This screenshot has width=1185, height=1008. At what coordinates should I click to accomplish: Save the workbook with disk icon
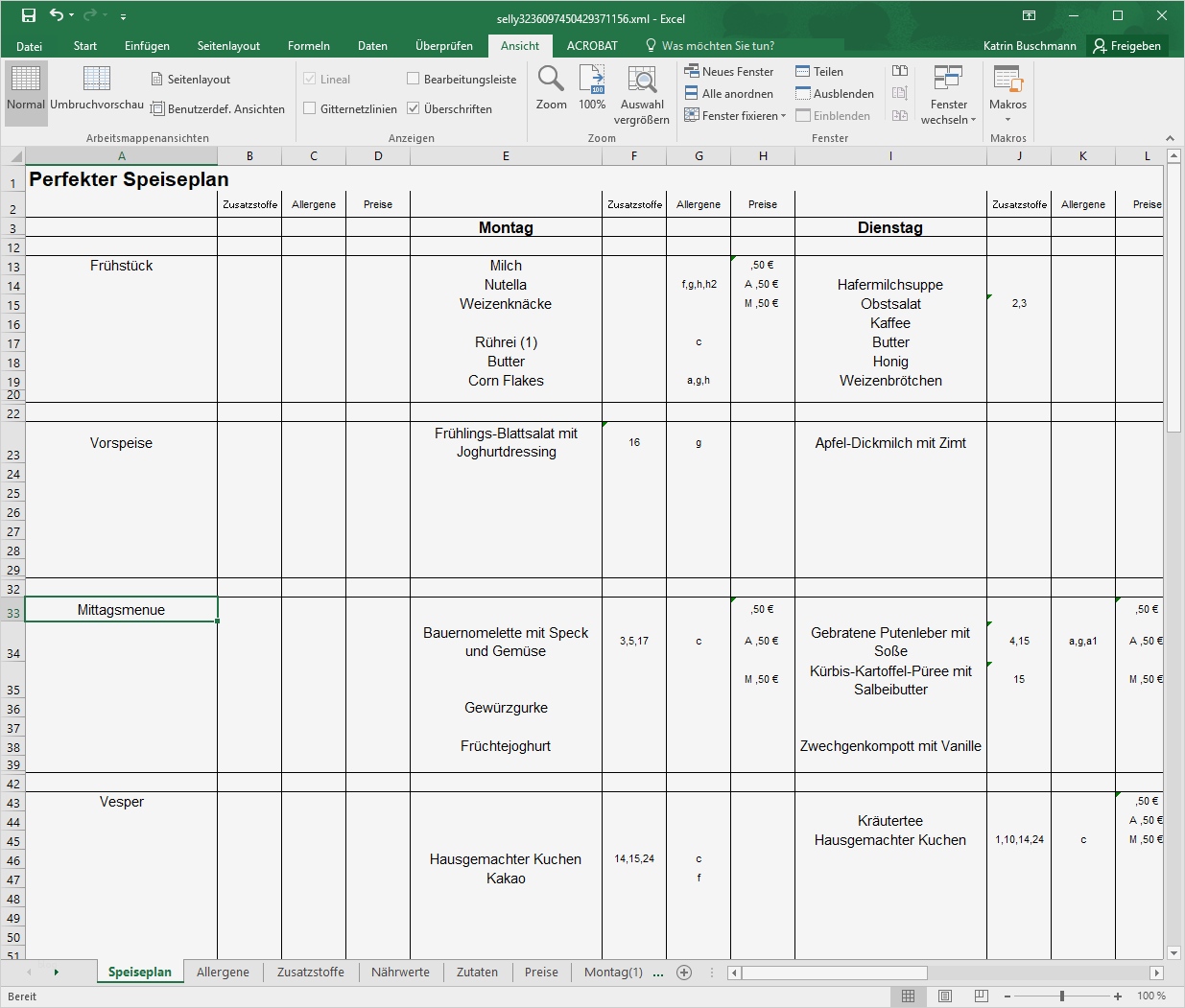point(29,15)
